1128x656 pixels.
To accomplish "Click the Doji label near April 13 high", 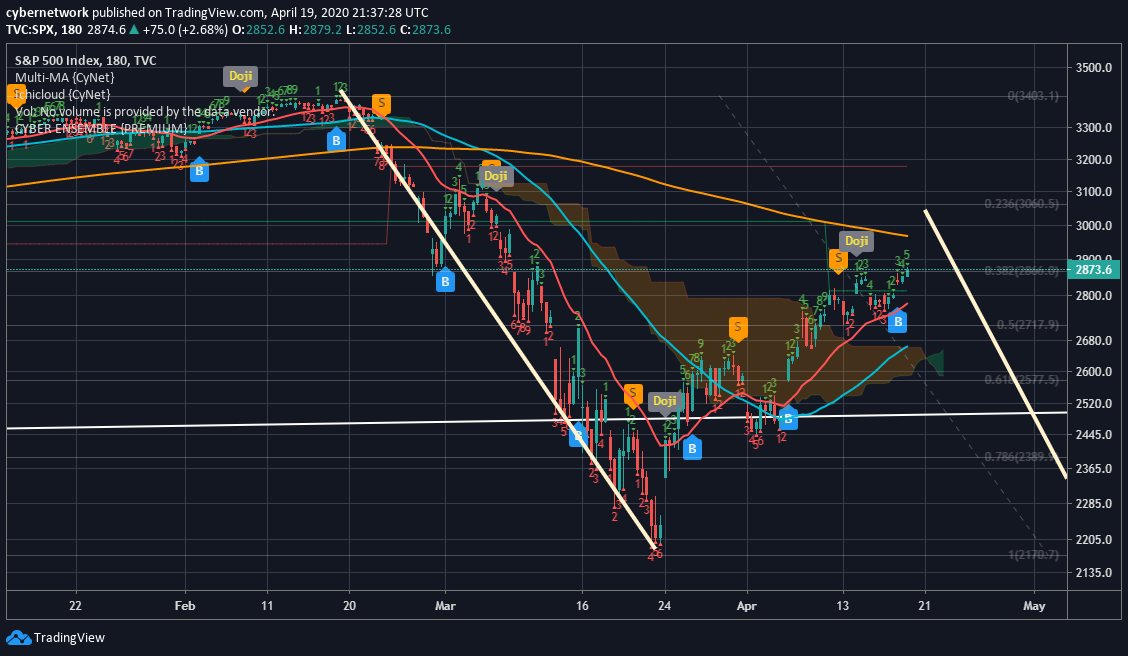I will tap(856, 241).
